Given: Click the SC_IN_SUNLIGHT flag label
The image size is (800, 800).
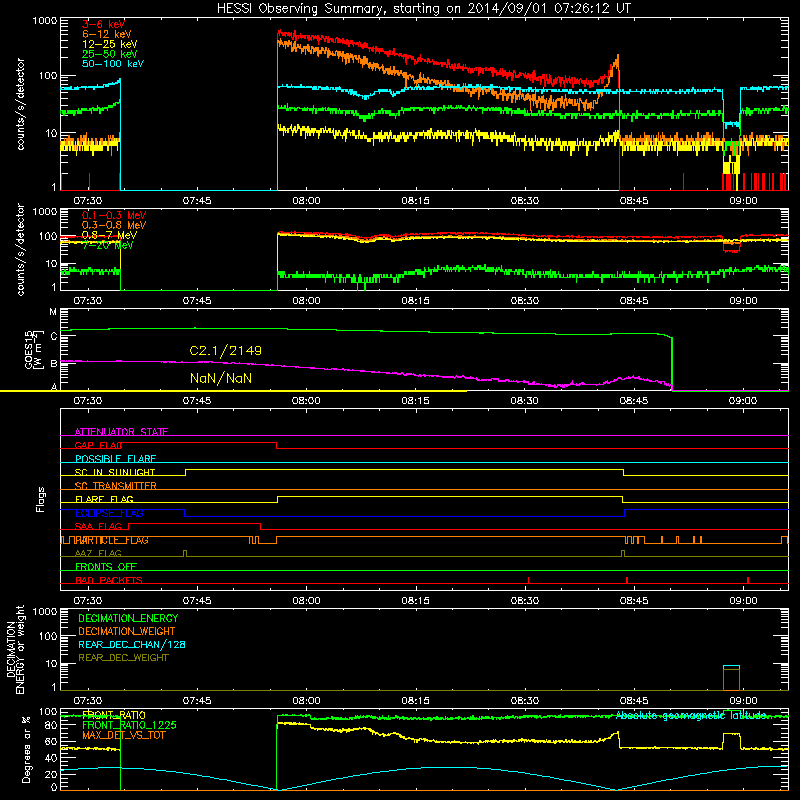Looking at the screenshot, I should tap(115, 472).
